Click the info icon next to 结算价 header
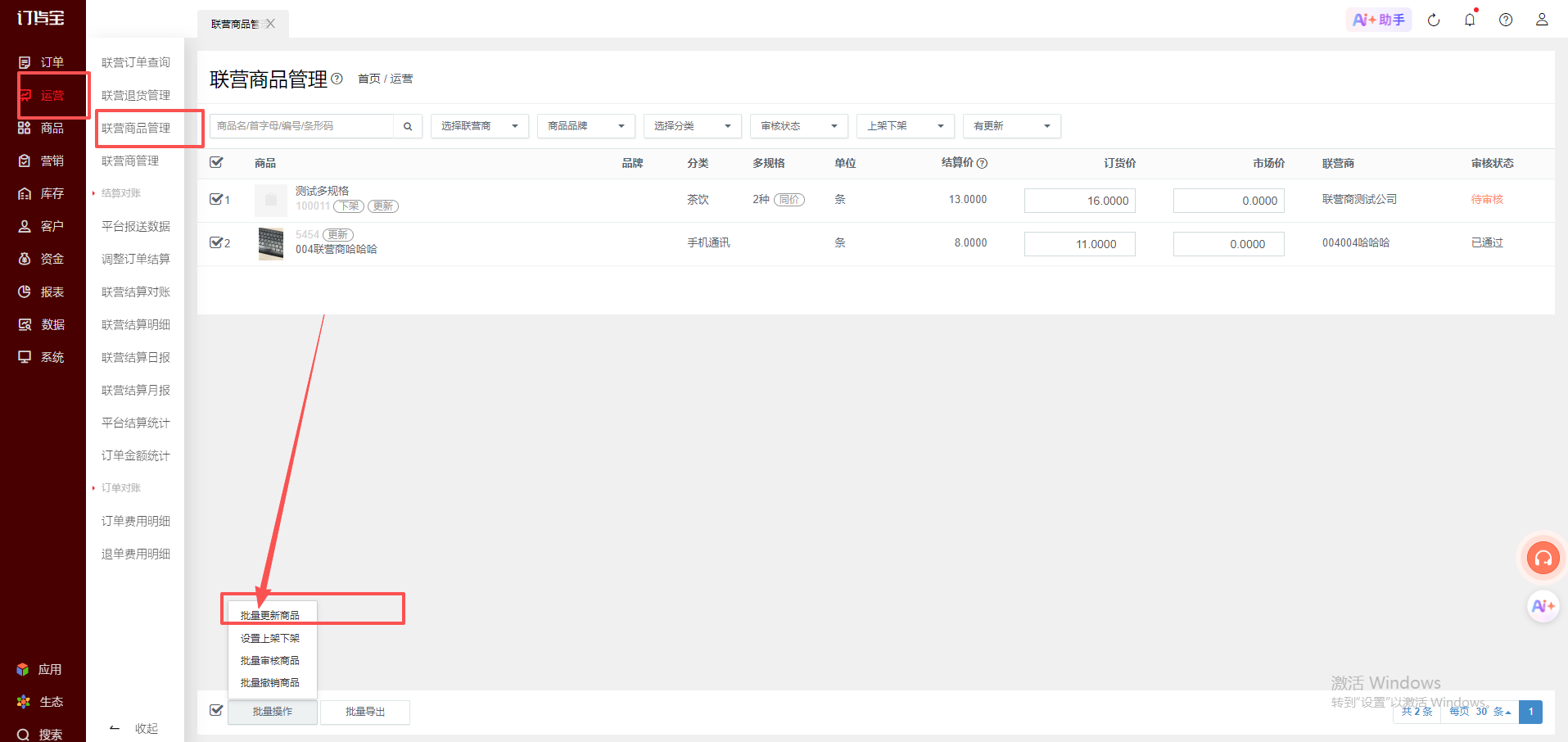This screenshot has width=1568, height=742. click(x=983, y=163)
